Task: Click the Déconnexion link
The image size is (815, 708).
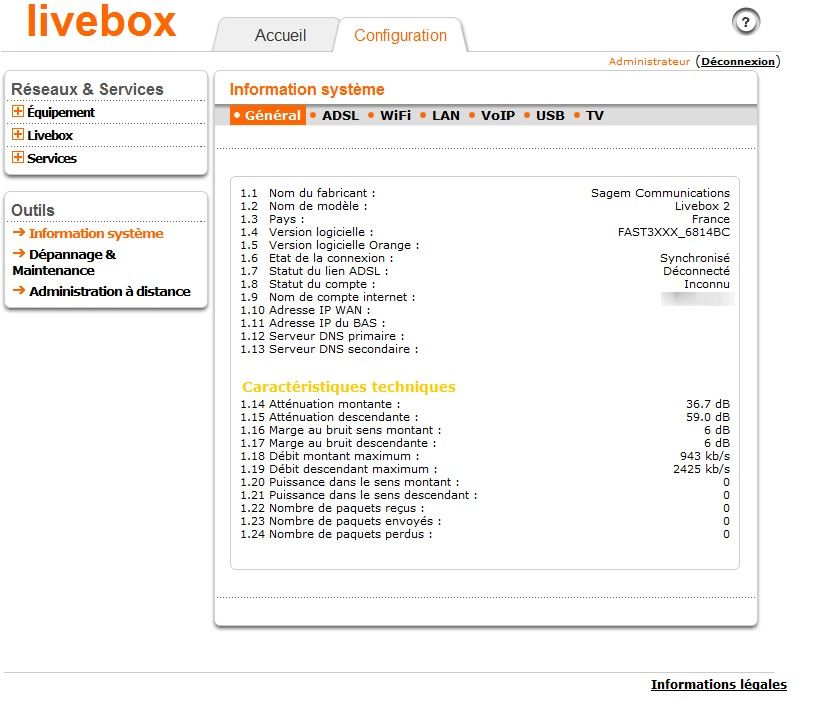Action: [x=738, y=61]
